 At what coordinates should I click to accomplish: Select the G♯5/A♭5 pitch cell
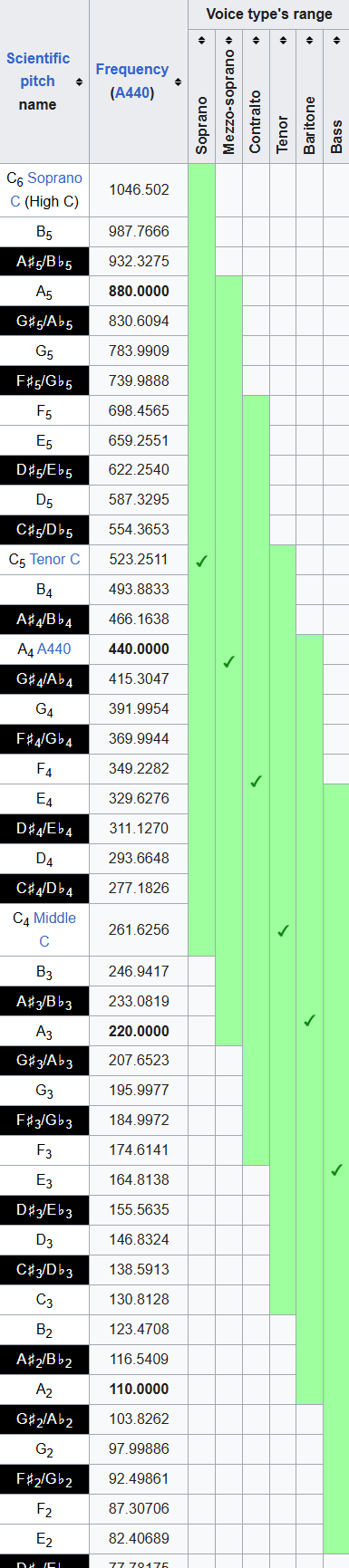click(x=44, y=321)
